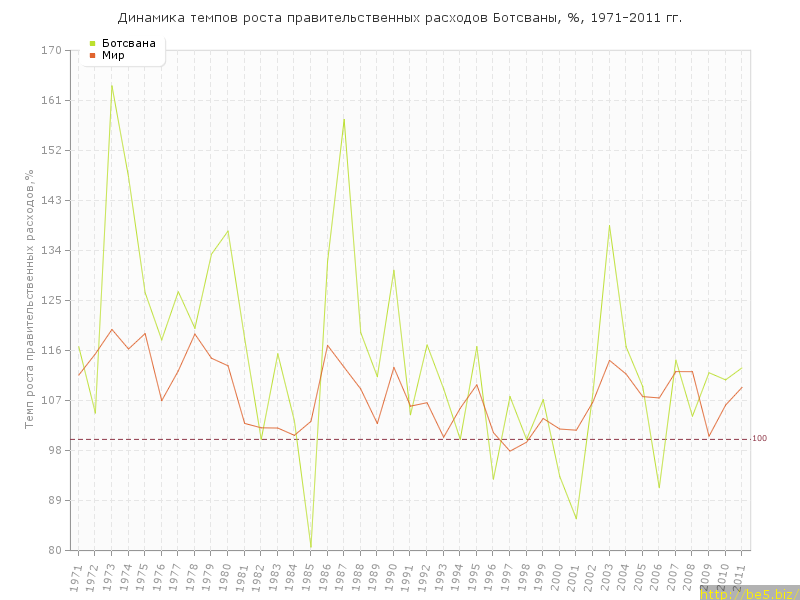Image resolution: width=800 pixels, height=600 pixels.
Task: Click Botswana's highest peak at 1973
Action: [112, 84]
